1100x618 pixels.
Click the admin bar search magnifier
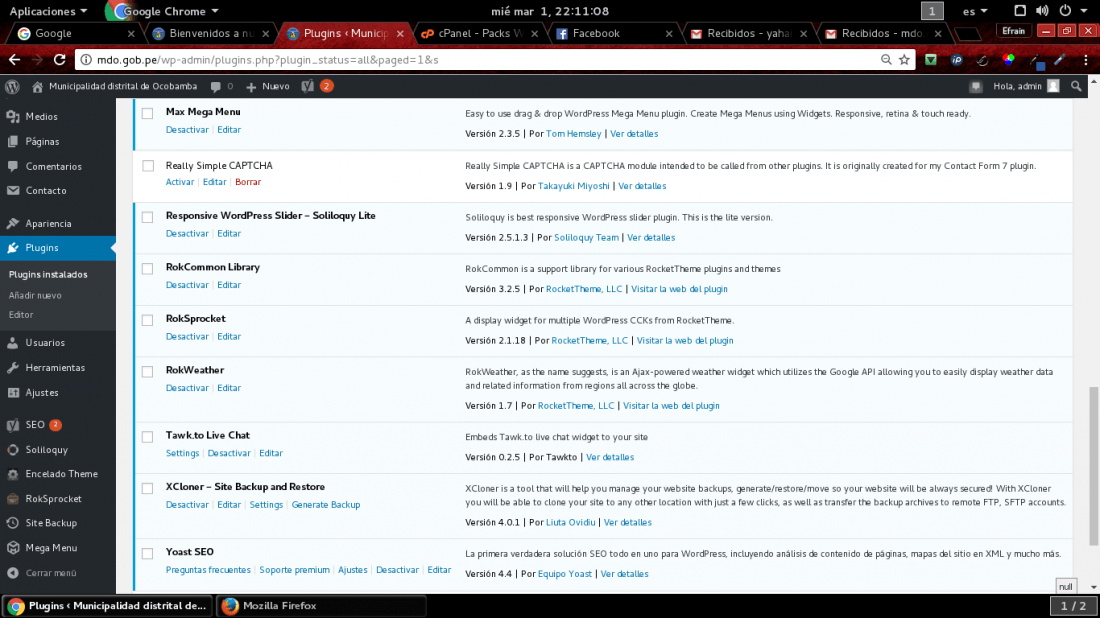(1076, 86)
